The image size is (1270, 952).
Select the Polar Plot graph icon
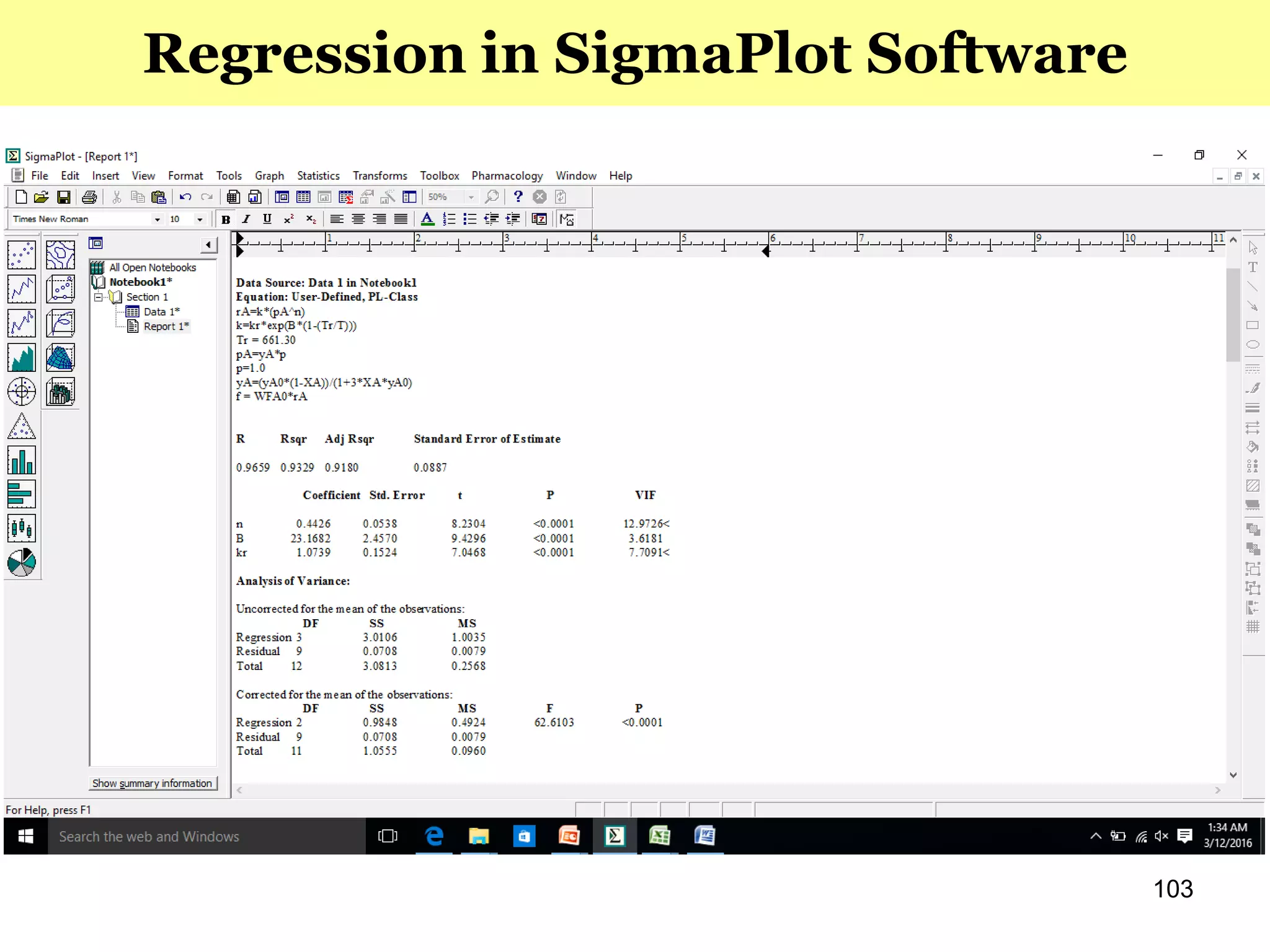22,392
